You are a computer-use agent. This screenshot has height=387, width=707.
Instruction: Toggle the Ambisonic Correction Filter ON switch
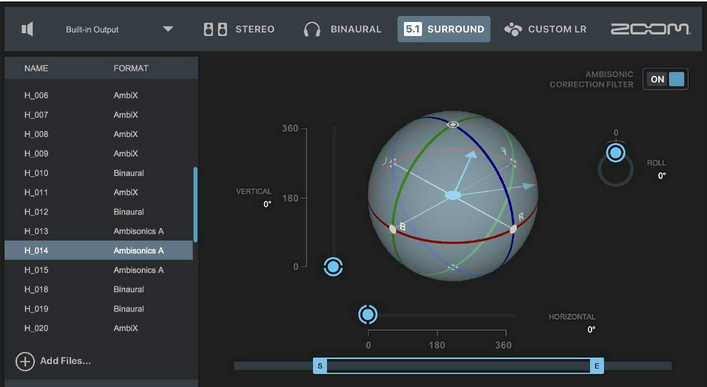click(x=666, y=79)
